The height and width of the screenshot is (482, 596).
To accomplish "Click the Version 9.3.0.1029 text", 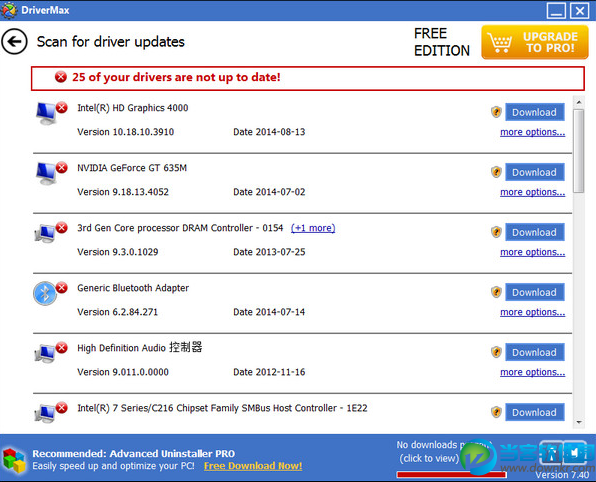I will (x=118, y=252).
